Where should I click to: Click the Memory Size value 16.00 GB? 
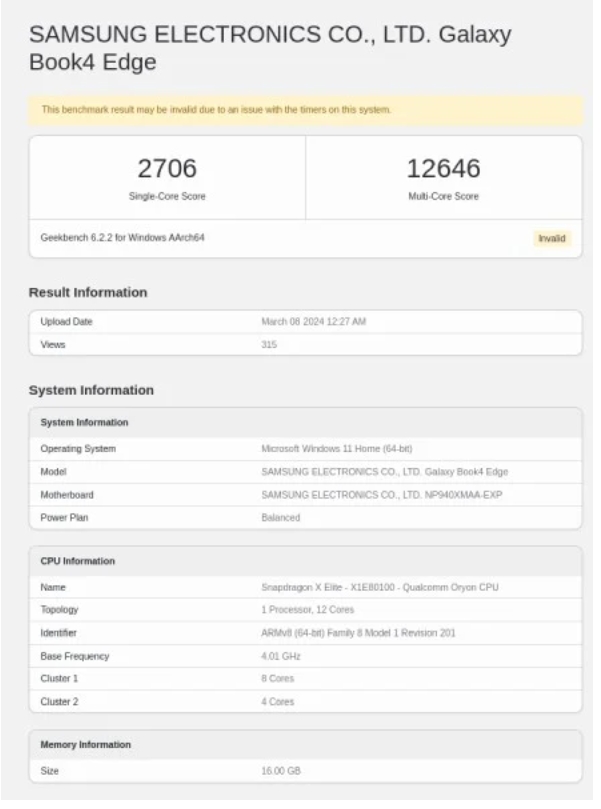pyautogui.click(x=280, y=771)
